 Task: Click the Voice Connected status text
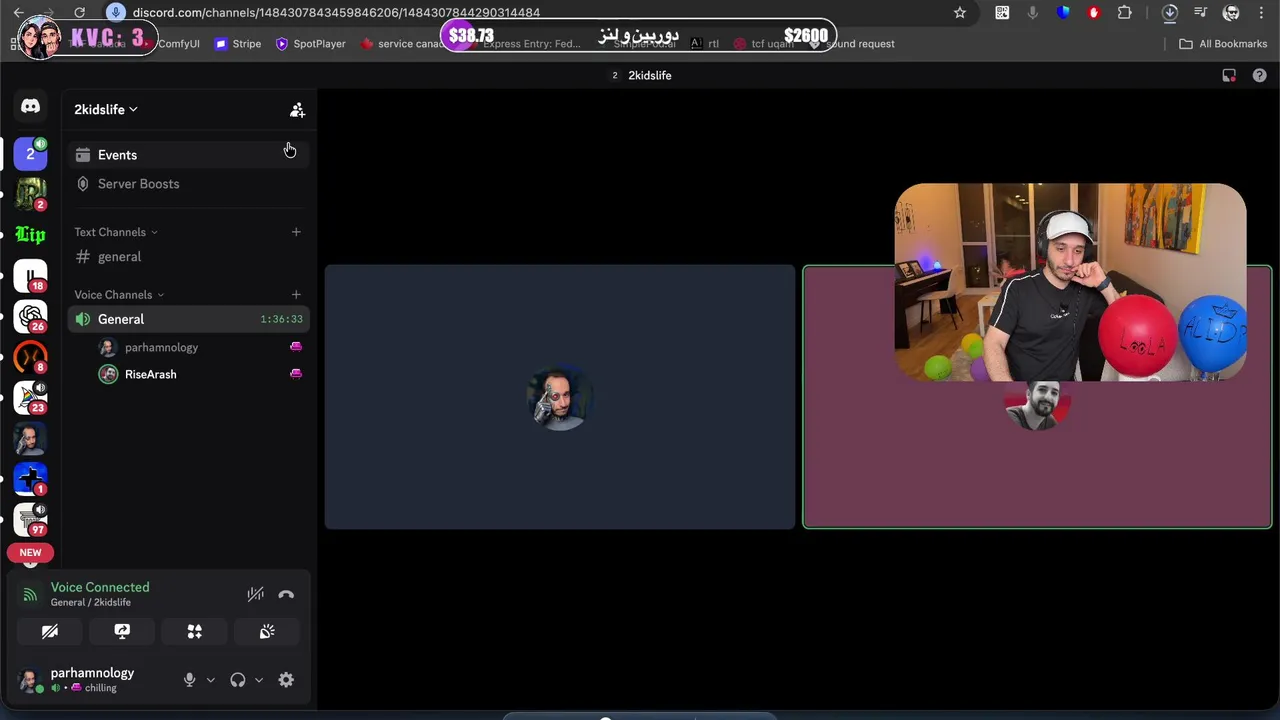(x=100, y=587)
